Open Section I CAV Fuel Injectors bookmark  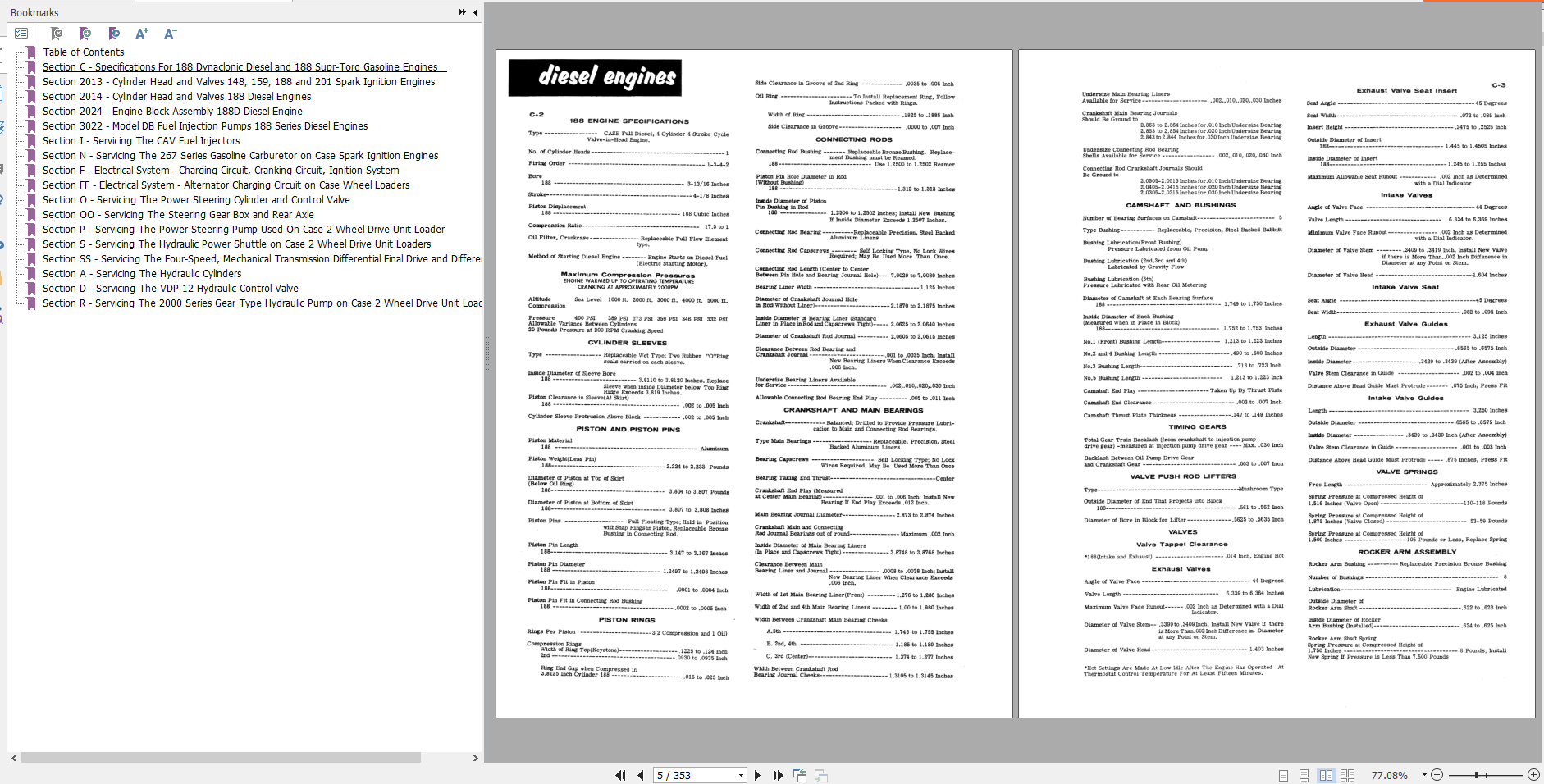click(x=141, y=140)
